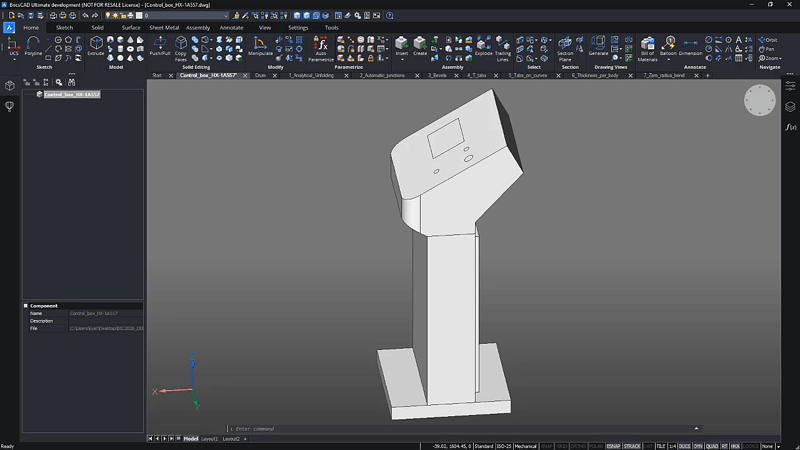This screenshot has width=800, height=450.
Task: Click the LookFrom navigation widget
Action: [x=760, y=100]
